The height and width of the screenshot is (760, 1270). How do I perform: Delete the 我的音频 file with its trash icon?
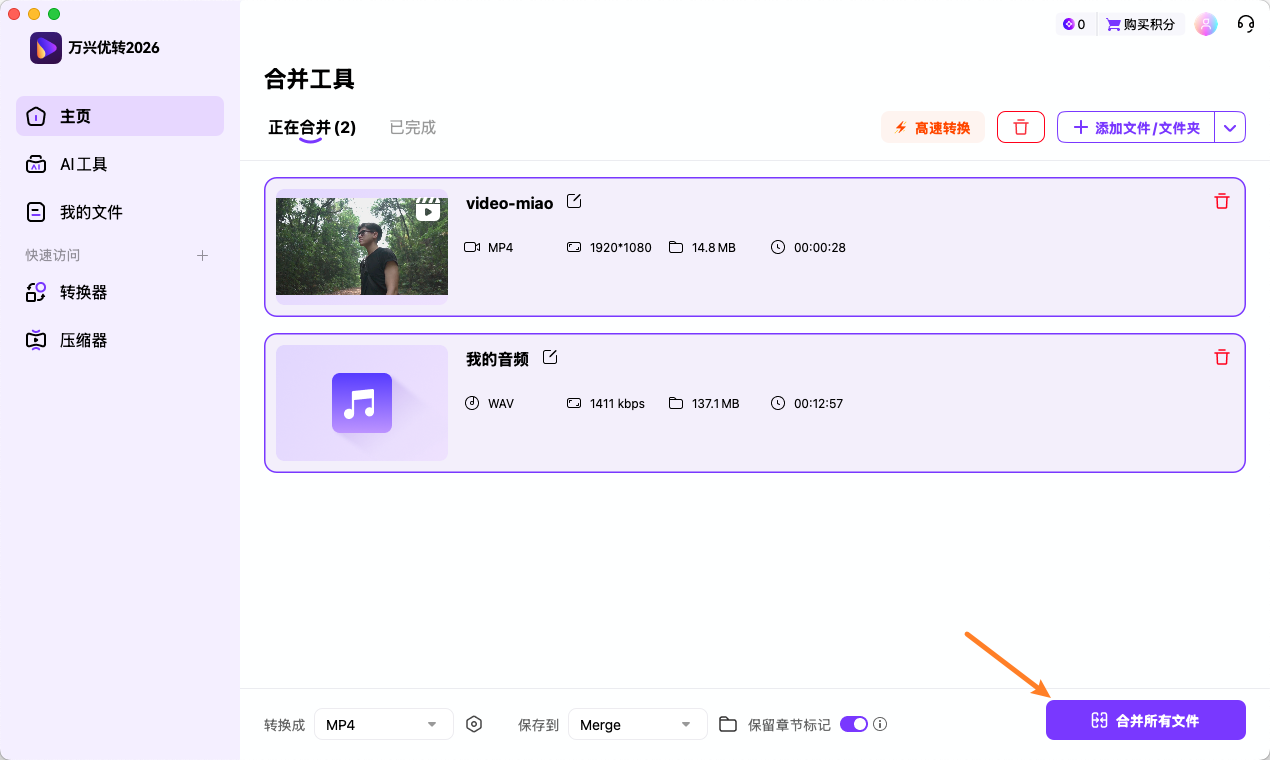(x=1221, y=357)
